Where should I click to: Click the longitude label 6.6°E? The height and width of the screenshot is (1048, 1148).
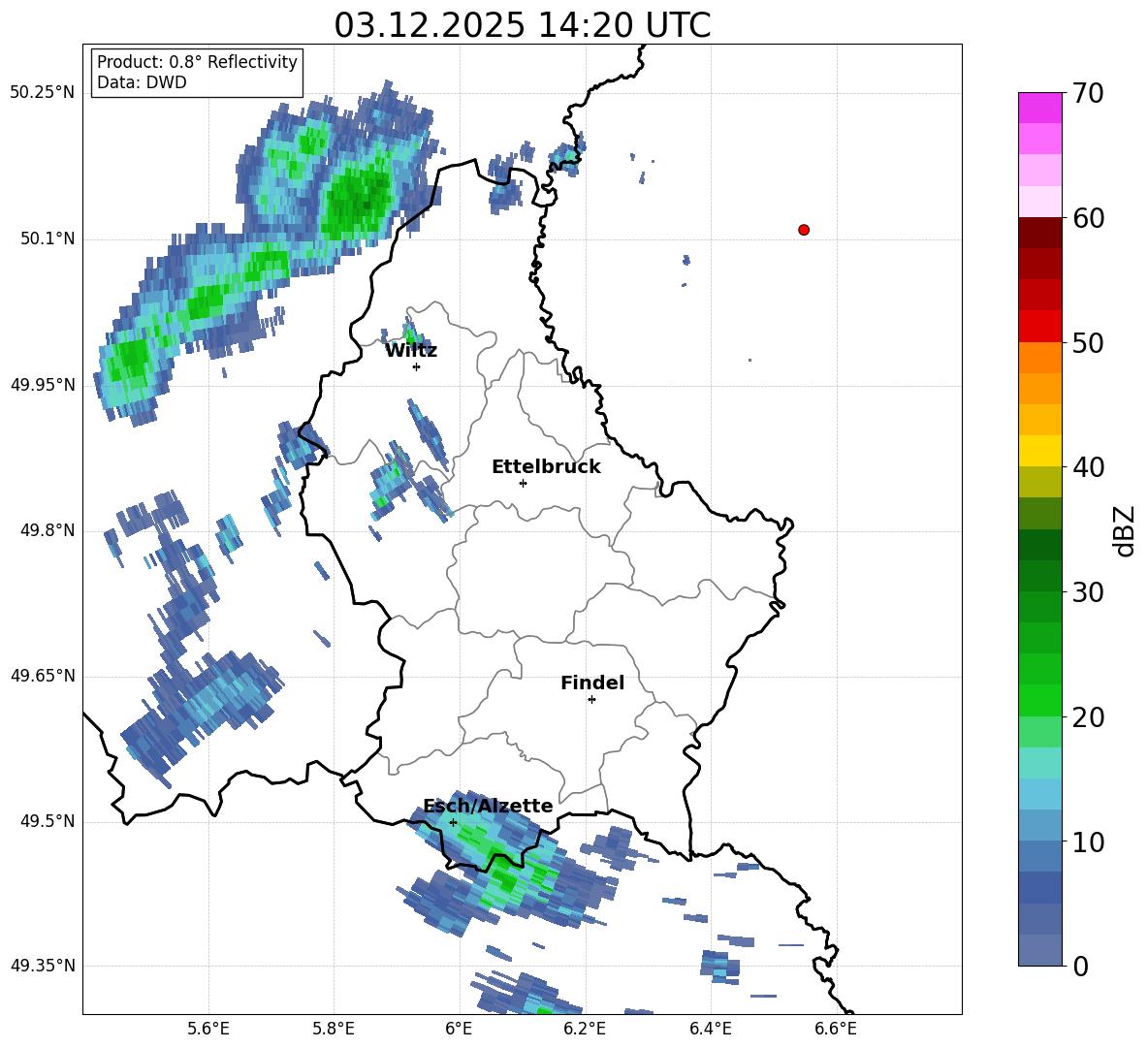point(836,1029)
